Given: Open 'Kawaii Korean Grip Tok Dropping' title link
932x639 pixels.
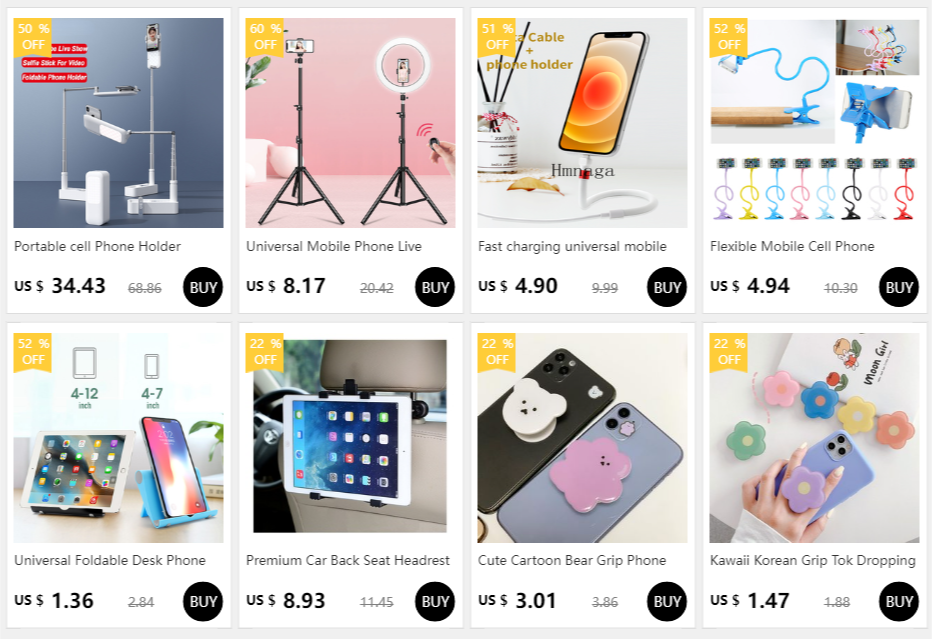Looking at the screenshot, I should tap(813, 561).
